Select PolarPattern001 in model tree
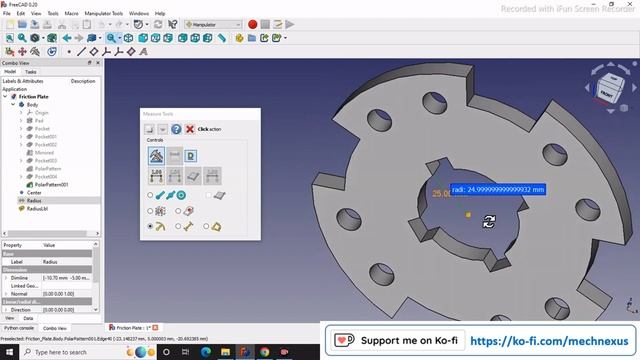The width and height of the screenshot is (640, 360). [x=51, y=185]
